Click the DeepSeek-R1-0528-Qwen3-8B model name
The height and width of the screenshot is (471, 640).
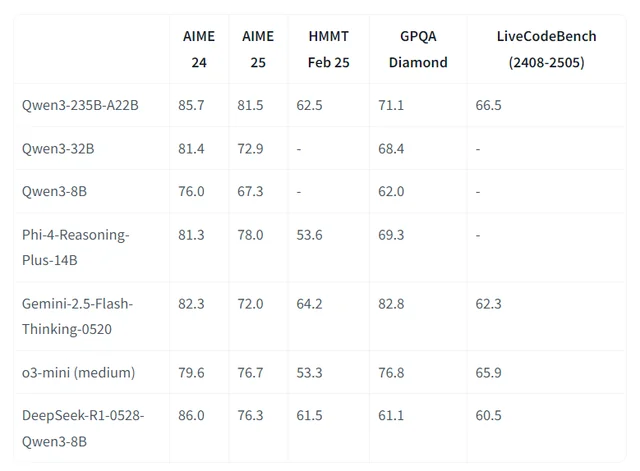point(82,427)
